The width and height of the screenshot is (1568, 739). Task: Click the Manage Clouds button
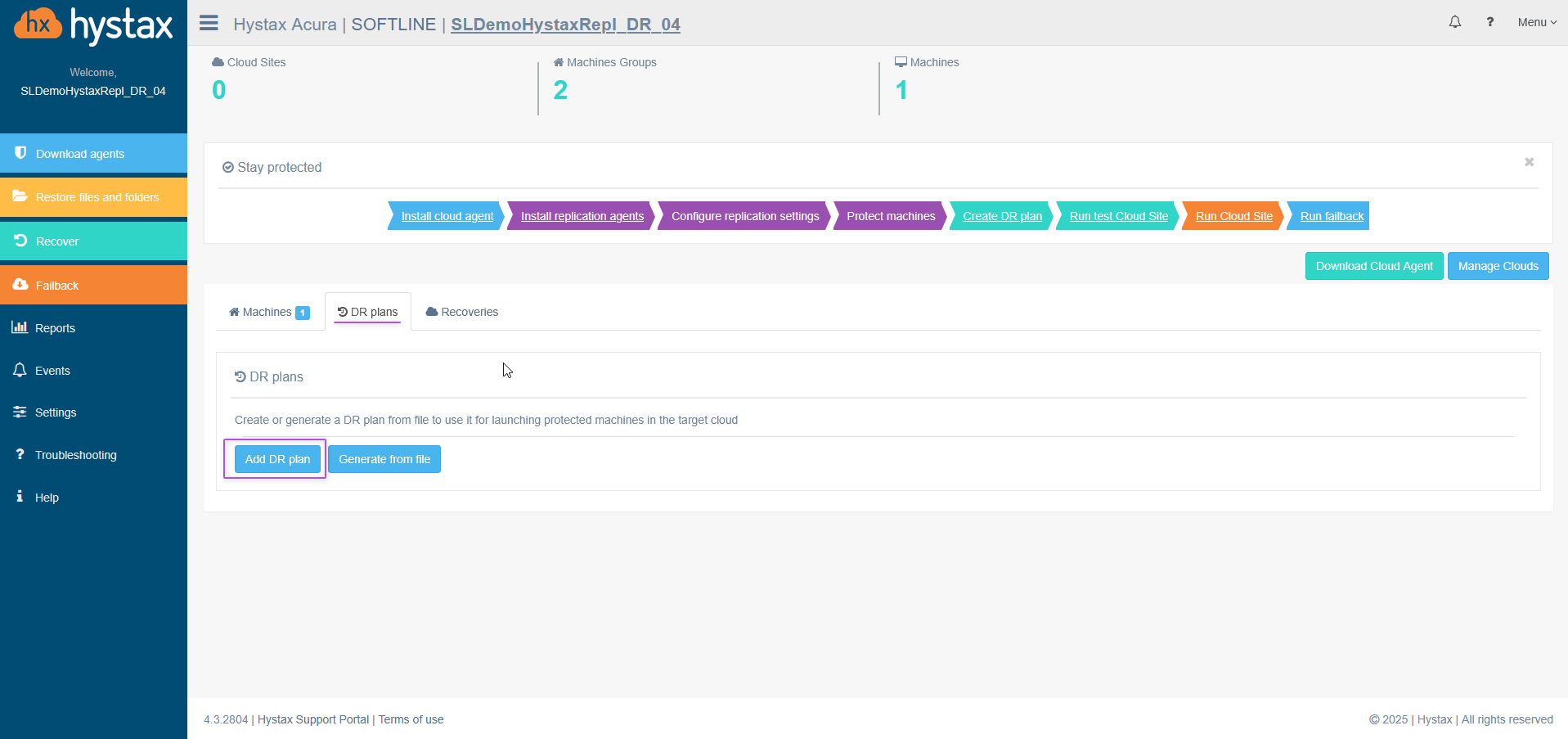(1498, 266)
